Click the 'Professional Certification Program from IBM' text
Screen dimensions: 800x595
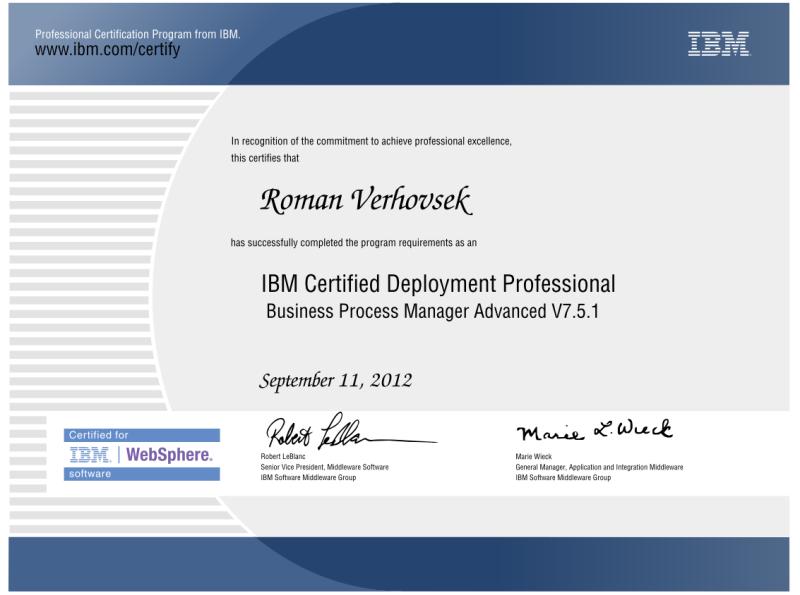137,34
